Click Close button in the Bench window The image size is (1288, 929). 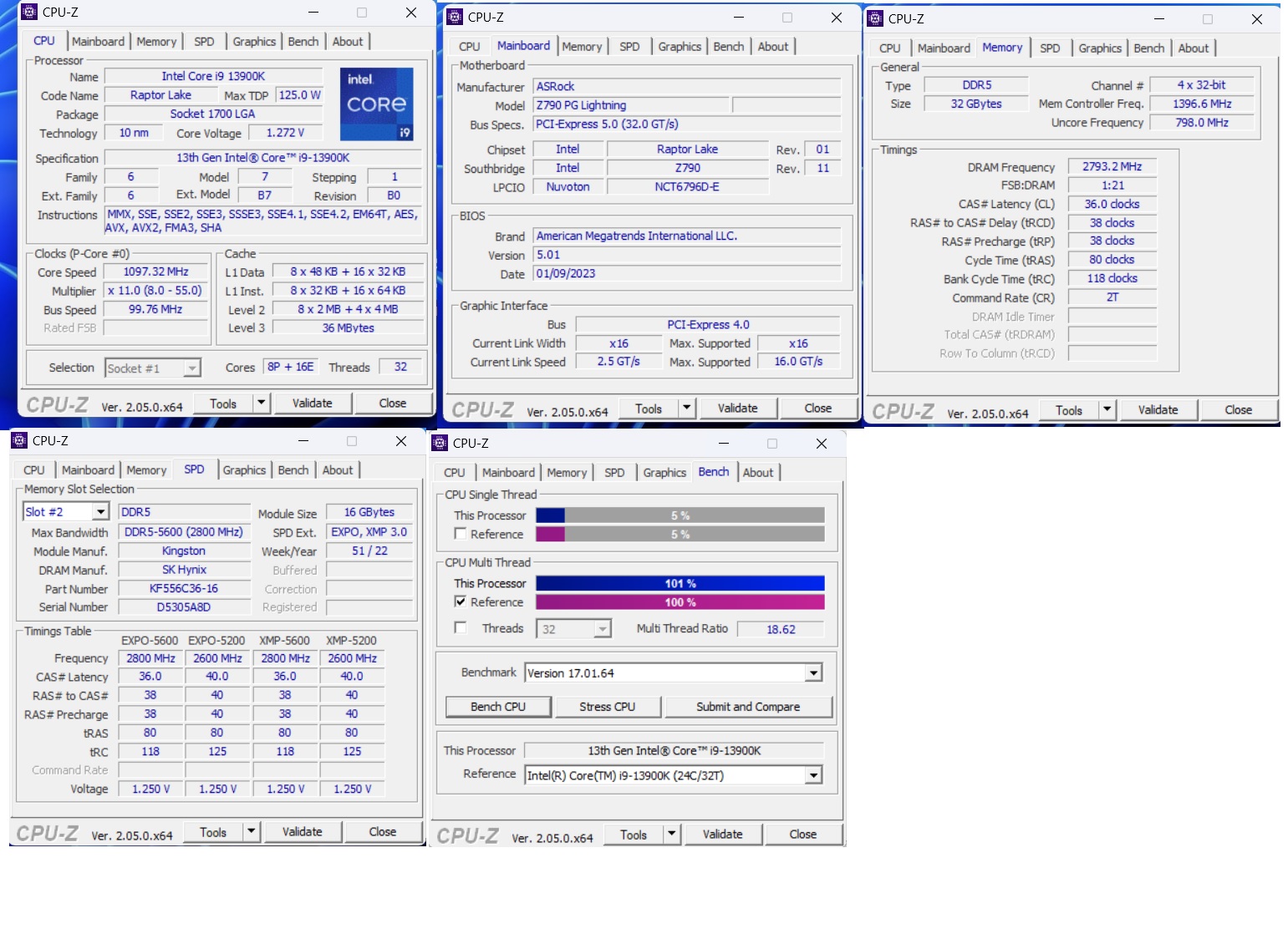[x=802, y=835]
